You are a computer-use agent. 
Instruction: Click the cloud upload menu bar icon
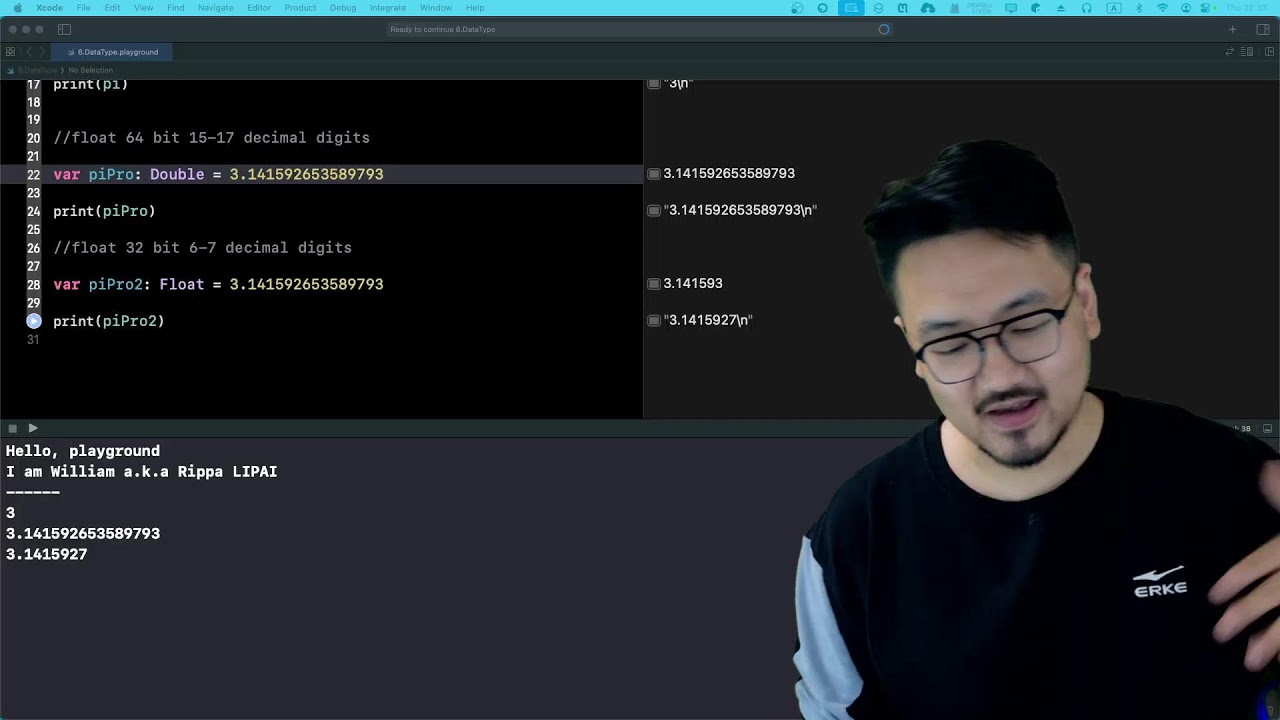coord(928,8)
